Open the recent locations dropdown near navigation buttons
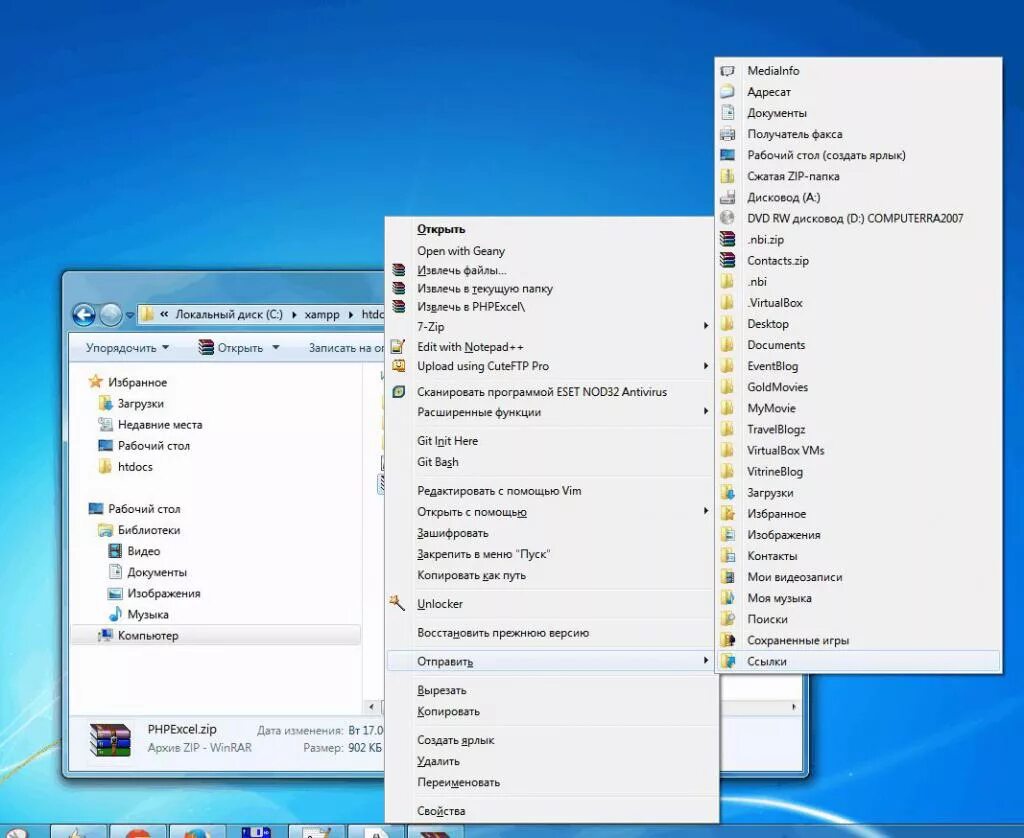 (129, 315)
